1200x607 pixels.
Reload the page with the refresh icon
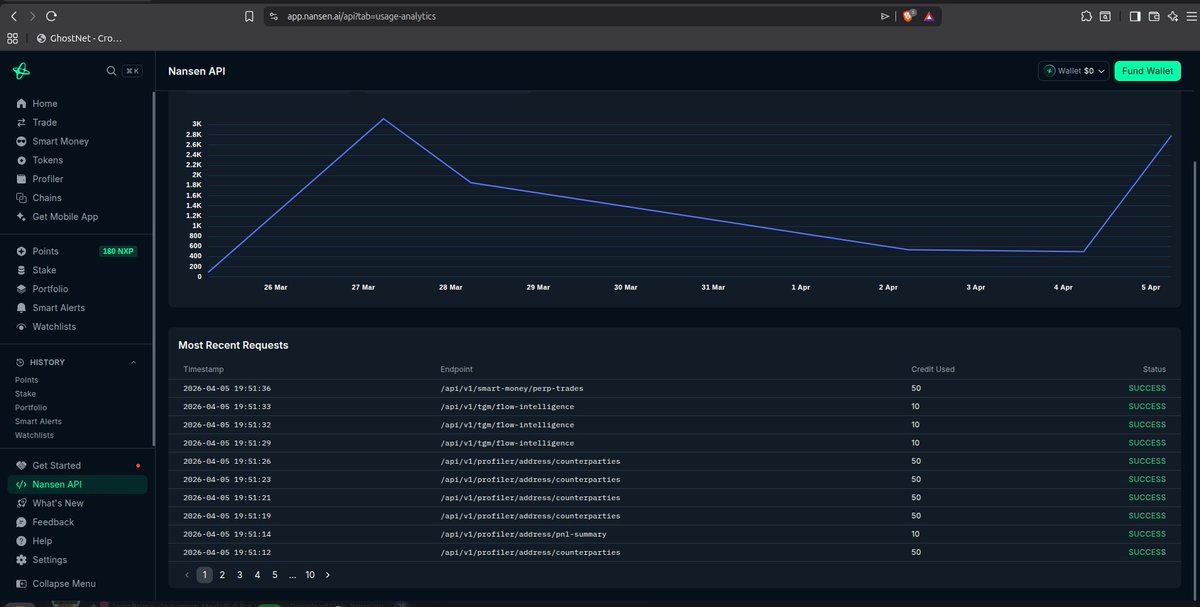coord(51,16)
